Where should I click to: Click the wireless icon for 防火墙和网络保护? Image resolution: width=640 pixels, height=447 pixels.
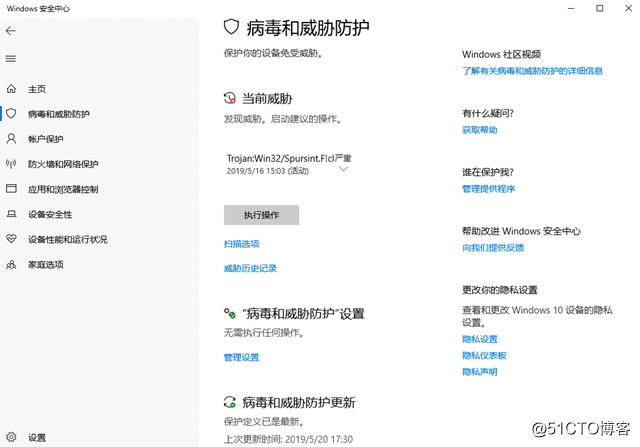tap(11, 164)
